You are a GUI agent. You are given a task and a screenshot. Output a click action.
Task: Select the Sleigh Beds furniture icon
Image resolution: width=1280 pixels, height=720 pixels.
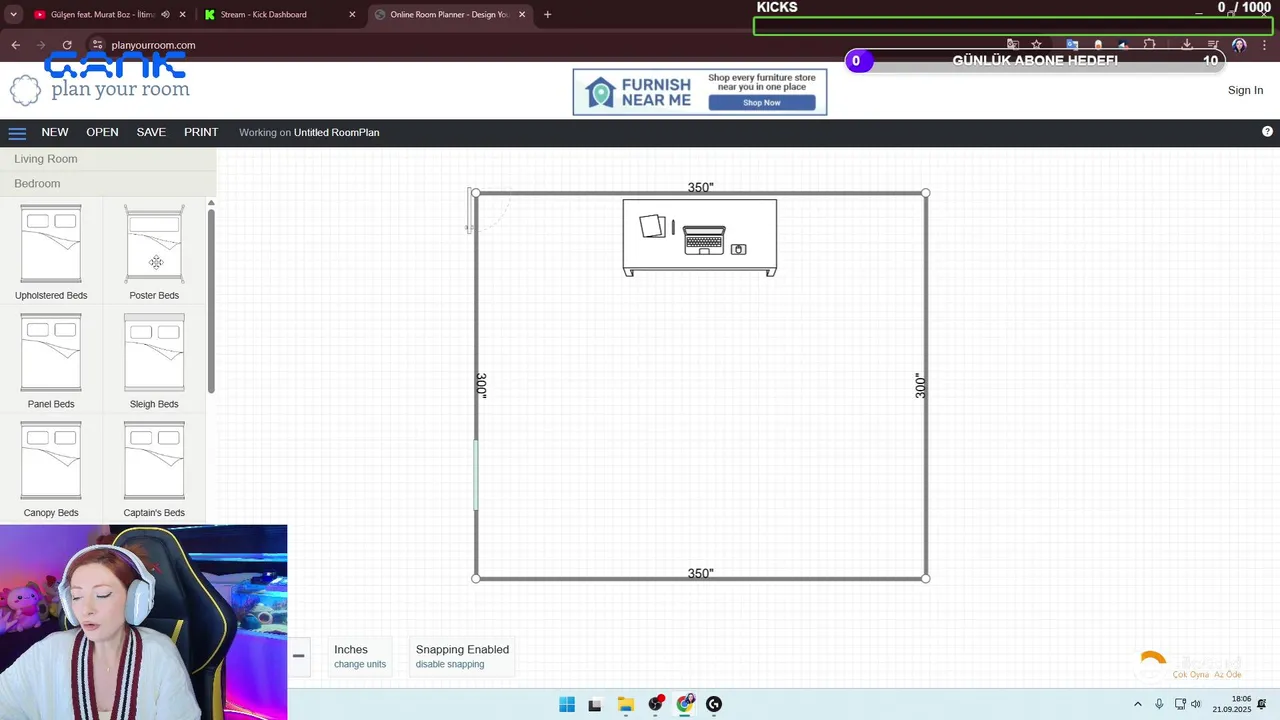[154, 353]
